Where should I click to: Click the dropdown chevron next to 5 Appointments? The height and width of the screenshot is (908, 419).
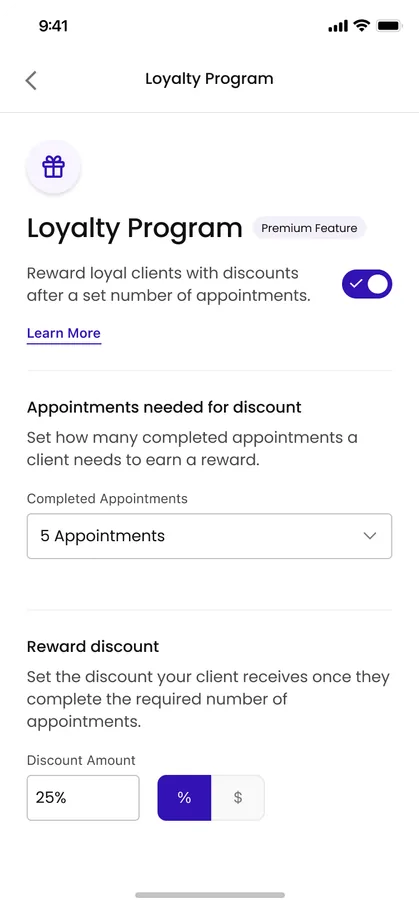point(370,536)
